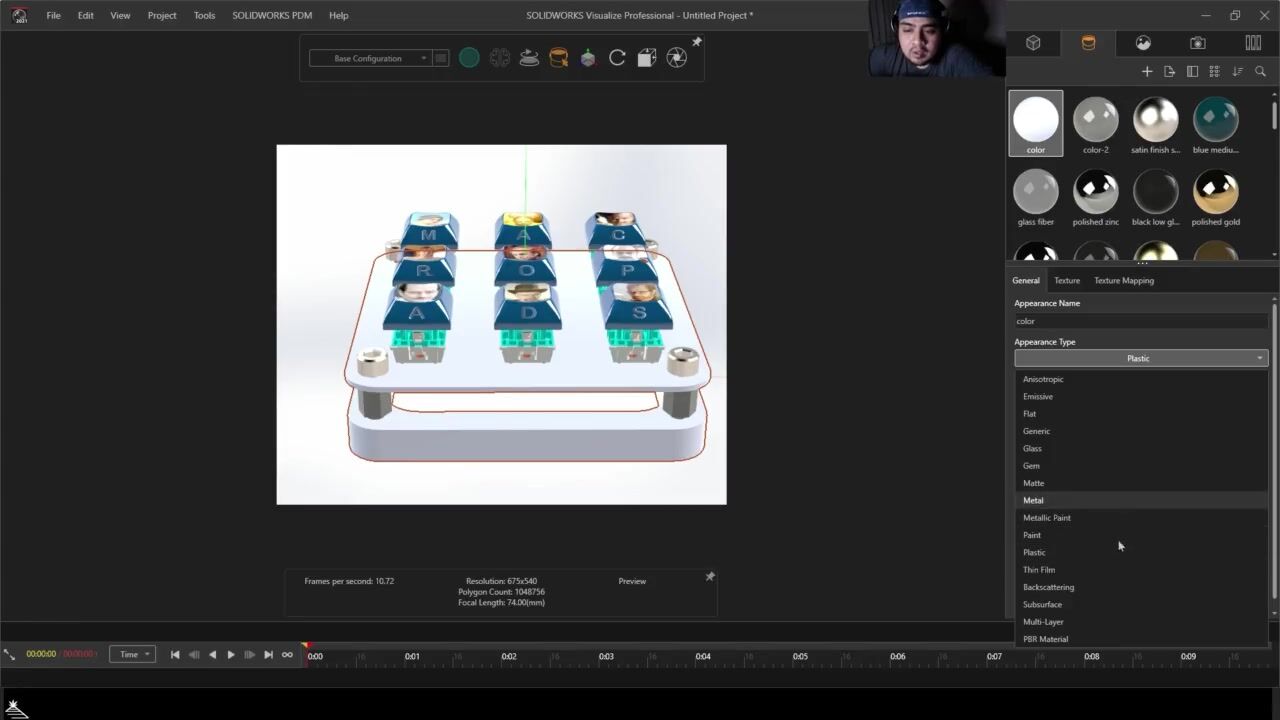Open the Time mode dropdown
Image resolution: width=1280 pixels, height=720 pixels.
click(x=133, y=655)
